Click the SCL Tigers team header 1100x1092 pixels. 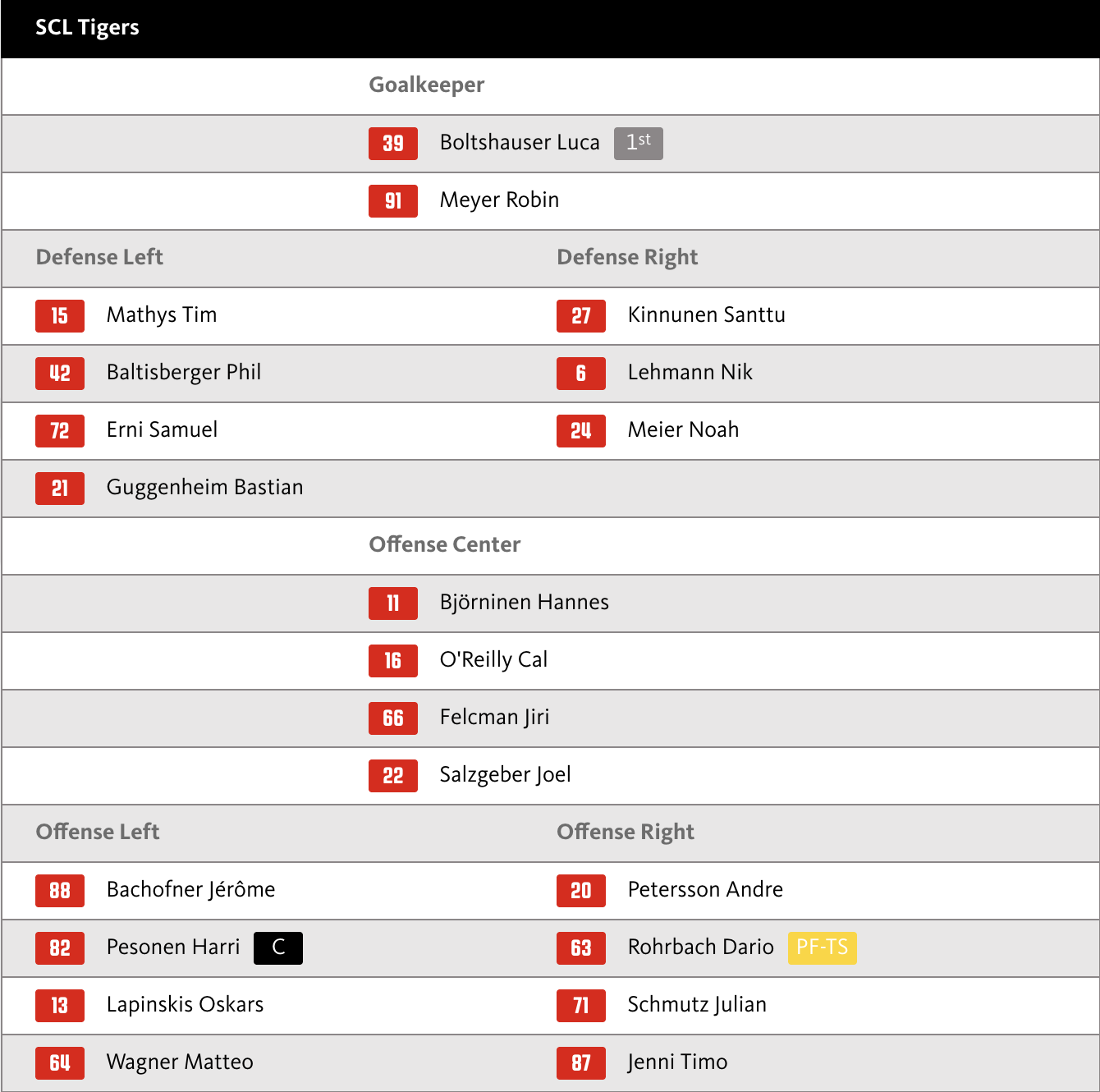pyautogui.click(x=87, y=28)
